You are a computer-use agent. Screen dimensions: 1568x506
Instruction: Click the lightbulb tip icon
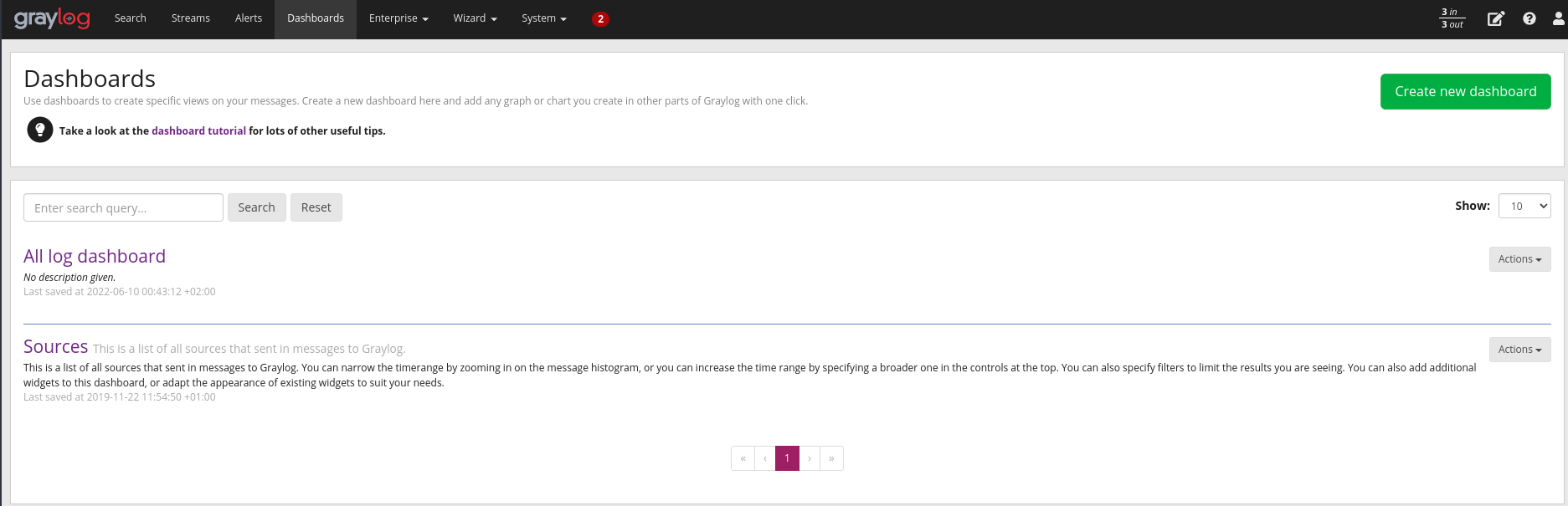pos(39,130)
